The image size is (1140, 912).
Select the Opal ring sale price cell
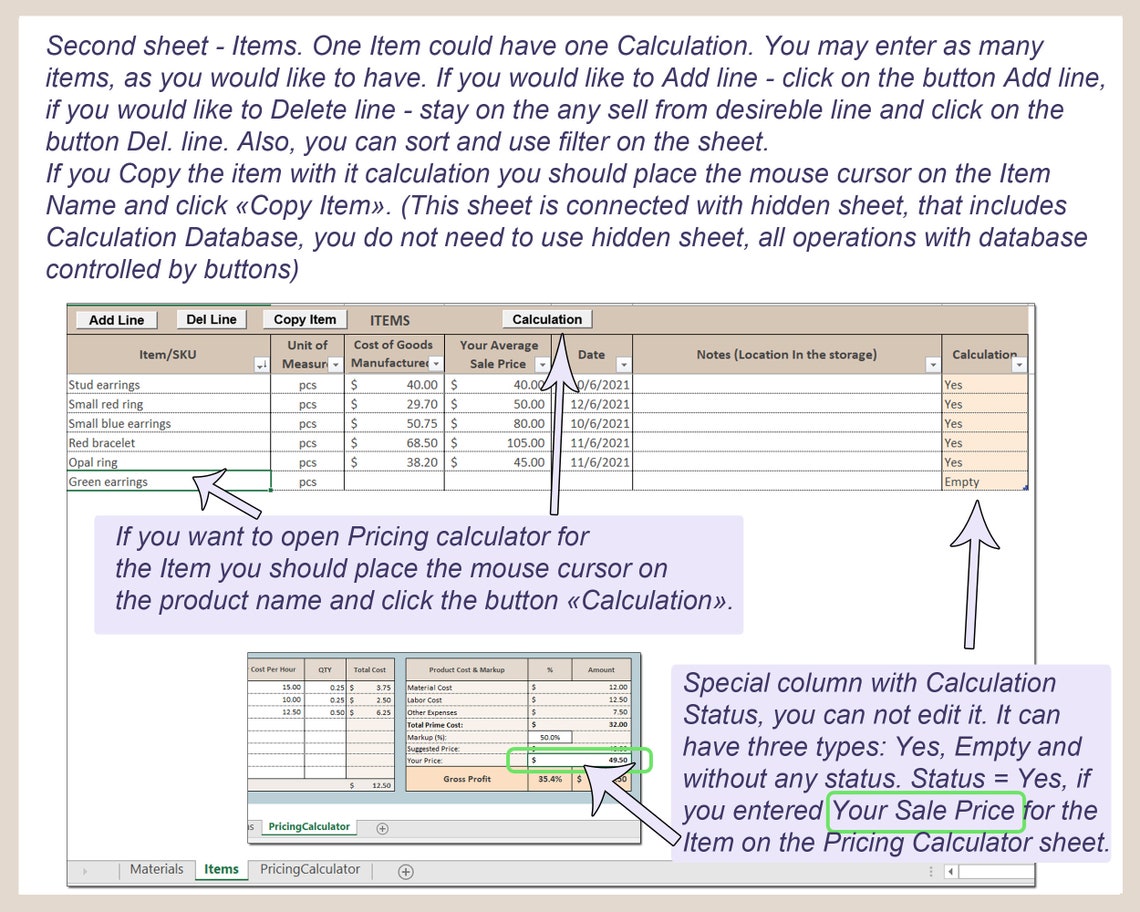pos(495,462)
